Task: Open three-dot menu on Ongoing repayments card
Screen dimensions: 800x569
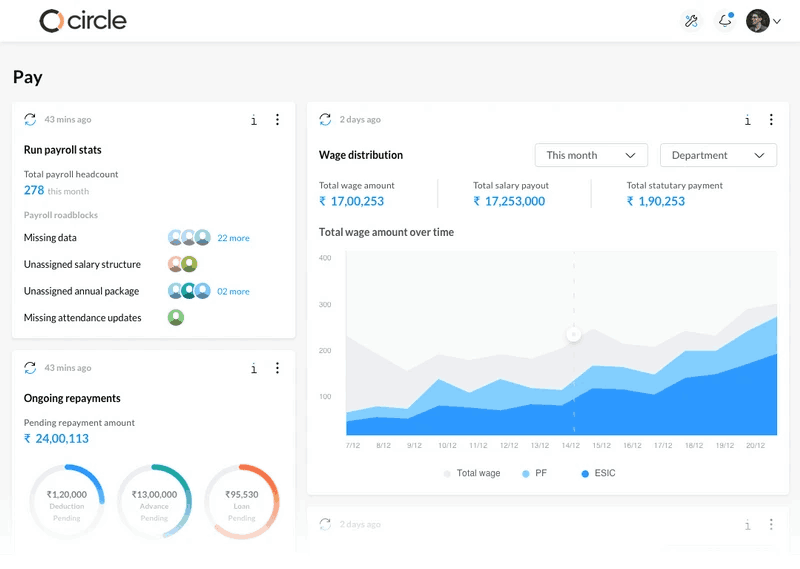Action: coord(277,368)
